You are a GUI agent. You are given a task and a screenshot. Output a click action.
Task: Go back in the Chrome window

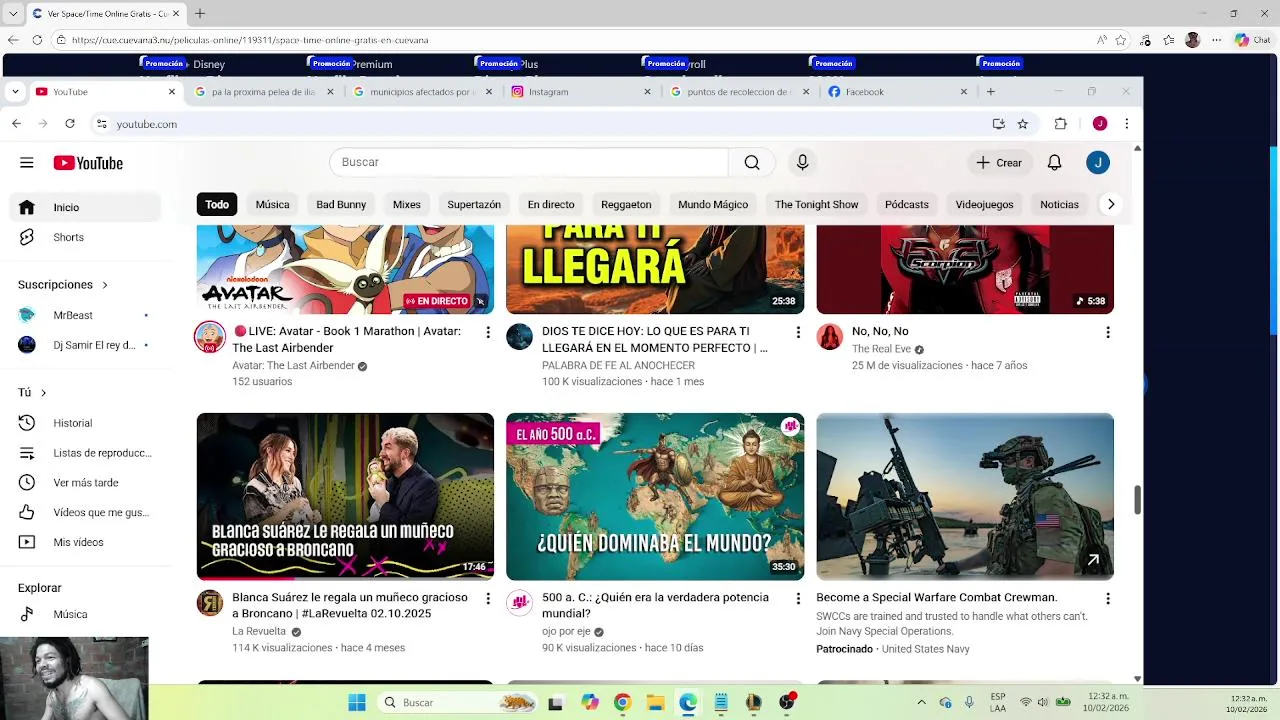[16, 124]
